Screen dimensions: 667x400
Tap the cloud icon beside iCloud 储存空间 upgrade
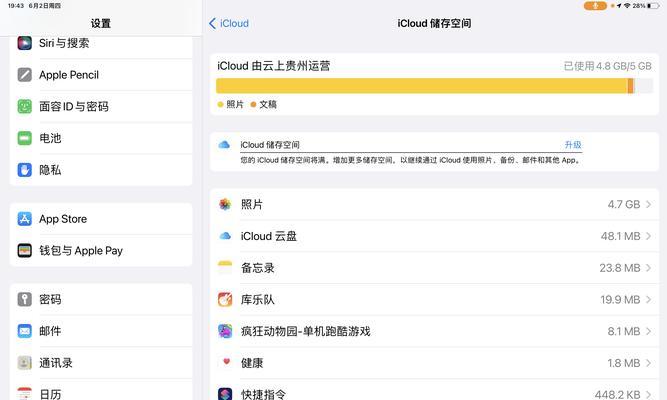click(x=224, y=145)
